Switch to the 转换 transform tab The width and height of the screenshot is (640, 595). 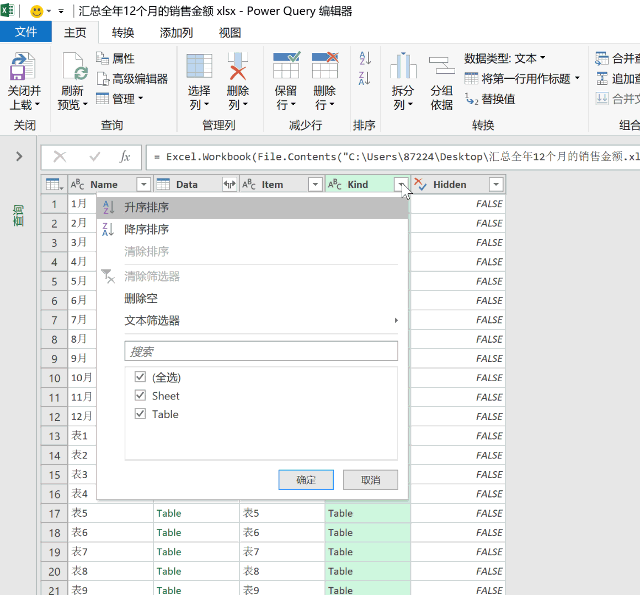(123, 33)
